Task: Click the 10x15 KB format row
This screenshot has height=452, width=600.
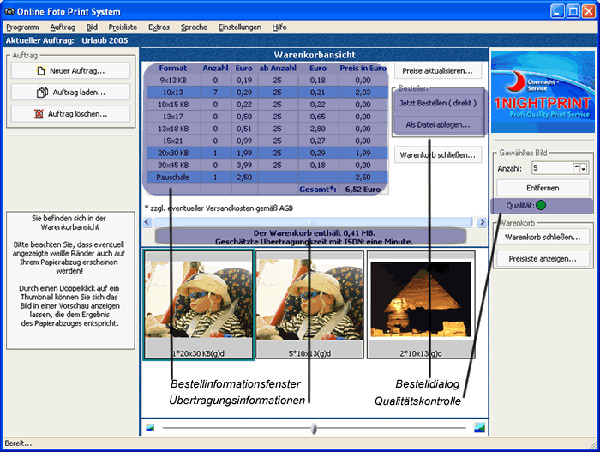Action: coord(266,104)
